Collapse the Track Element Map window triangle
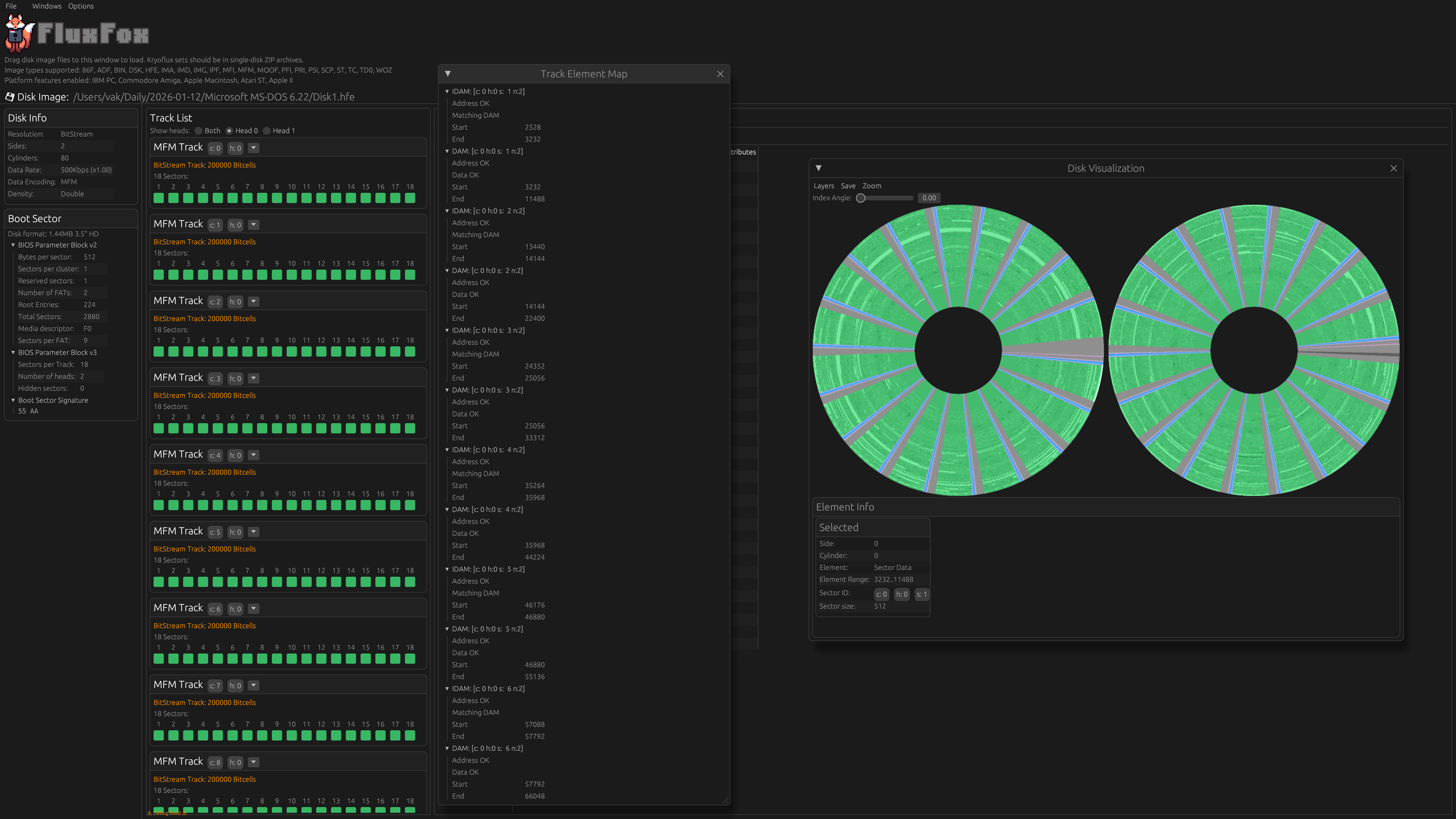Viewport: 1456px width, 819px height. (448, 73)
